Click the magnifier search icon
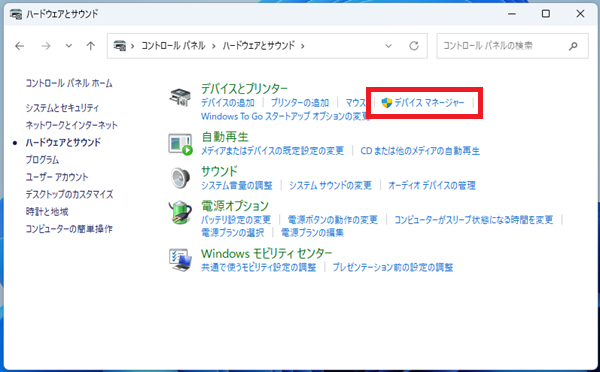This screenshot has width=600, height=372. pos(573,46)
